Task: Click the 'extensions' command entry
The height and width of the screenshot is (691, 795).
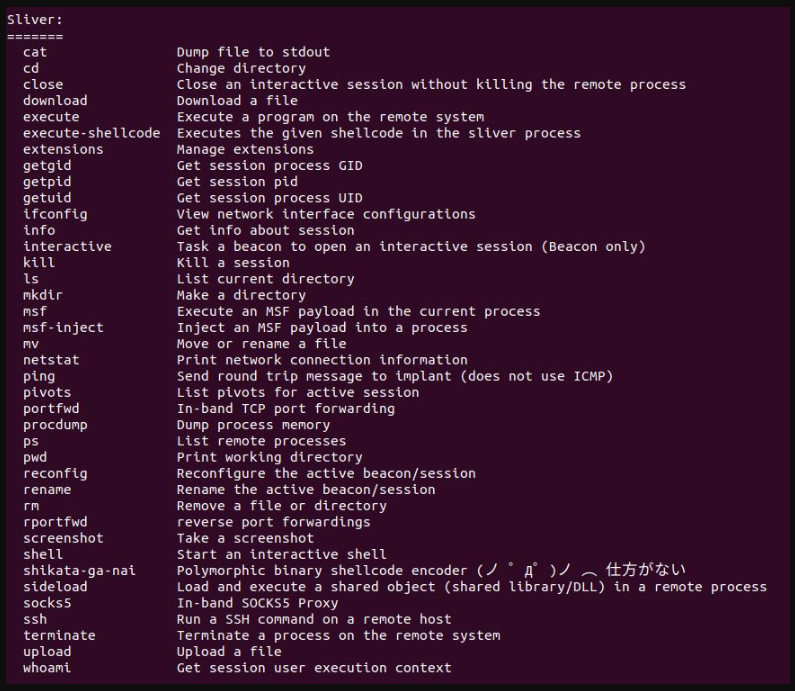Action: 63,149
